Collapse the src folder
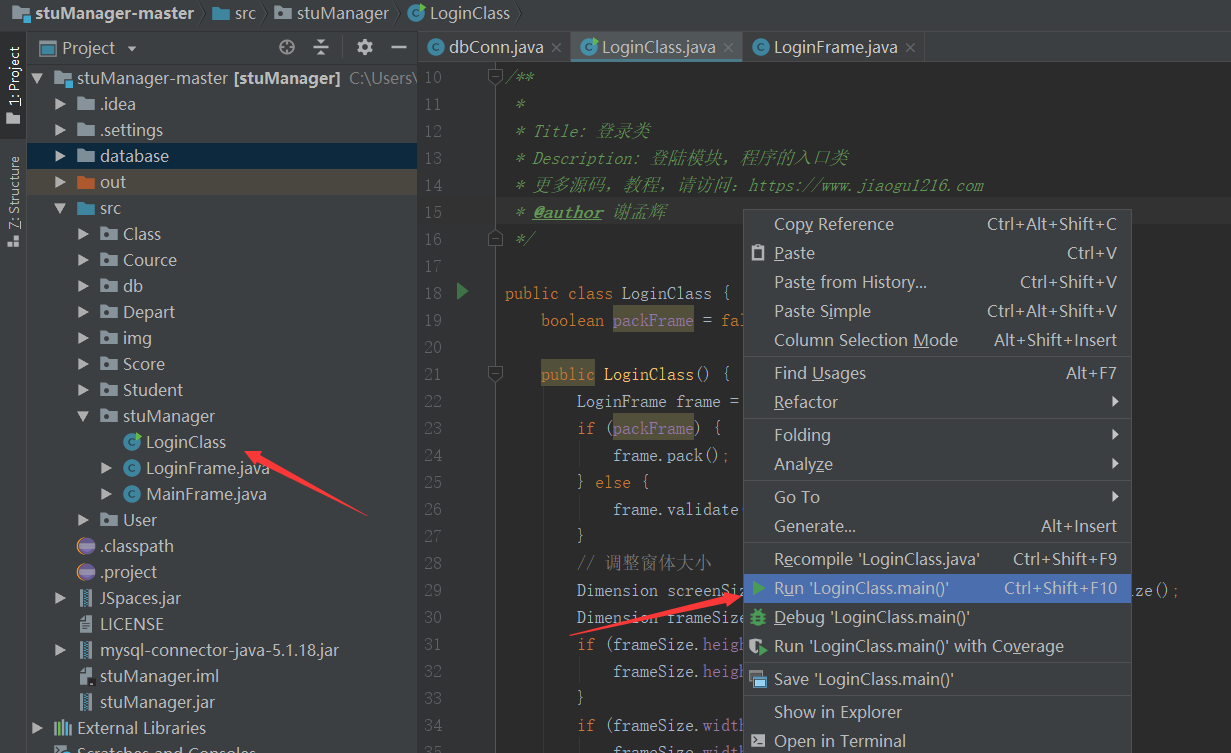Screen dimensions: 1231x753 [60, 208]
